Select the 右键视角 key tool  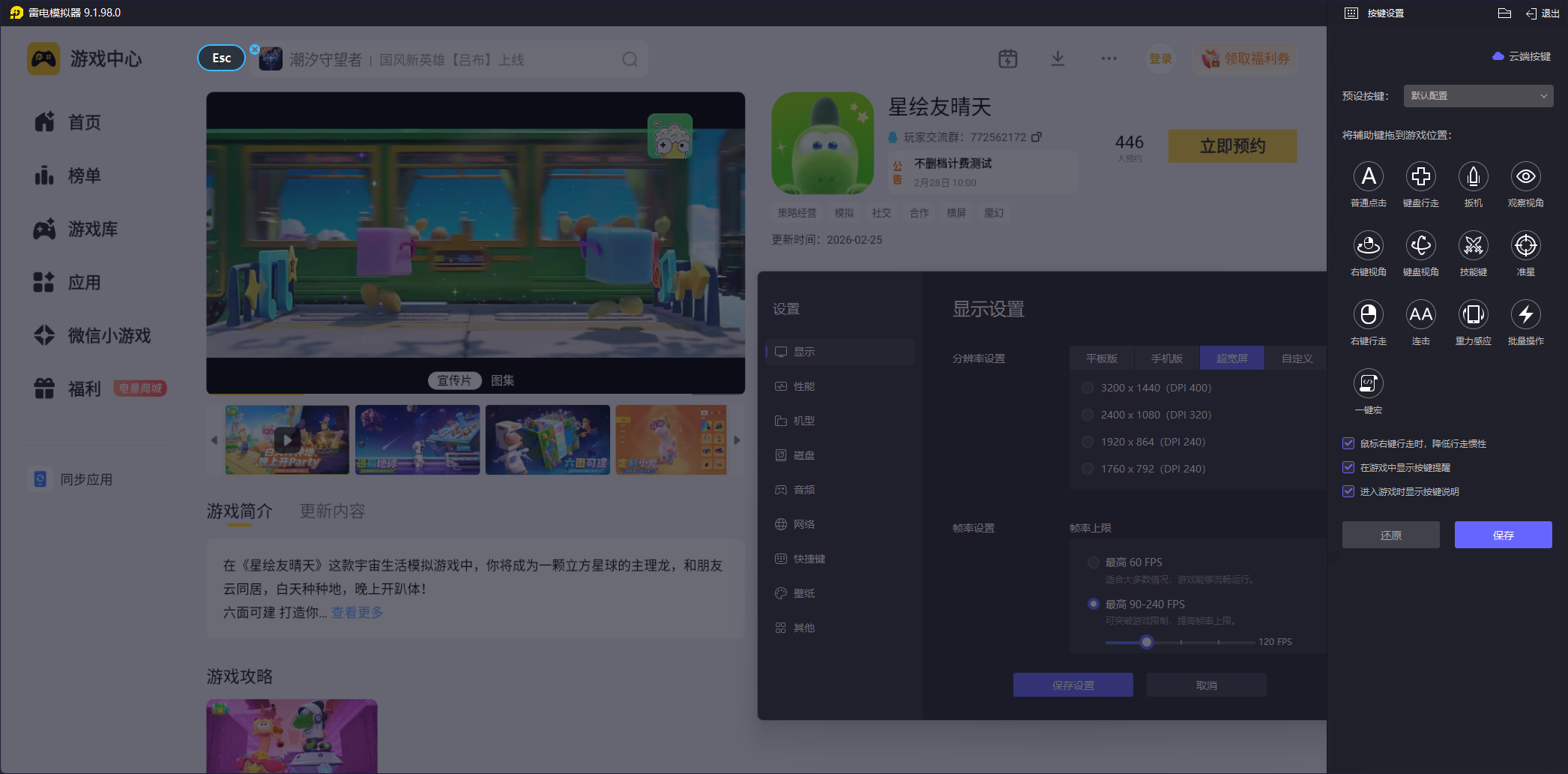pos(1368,246)
